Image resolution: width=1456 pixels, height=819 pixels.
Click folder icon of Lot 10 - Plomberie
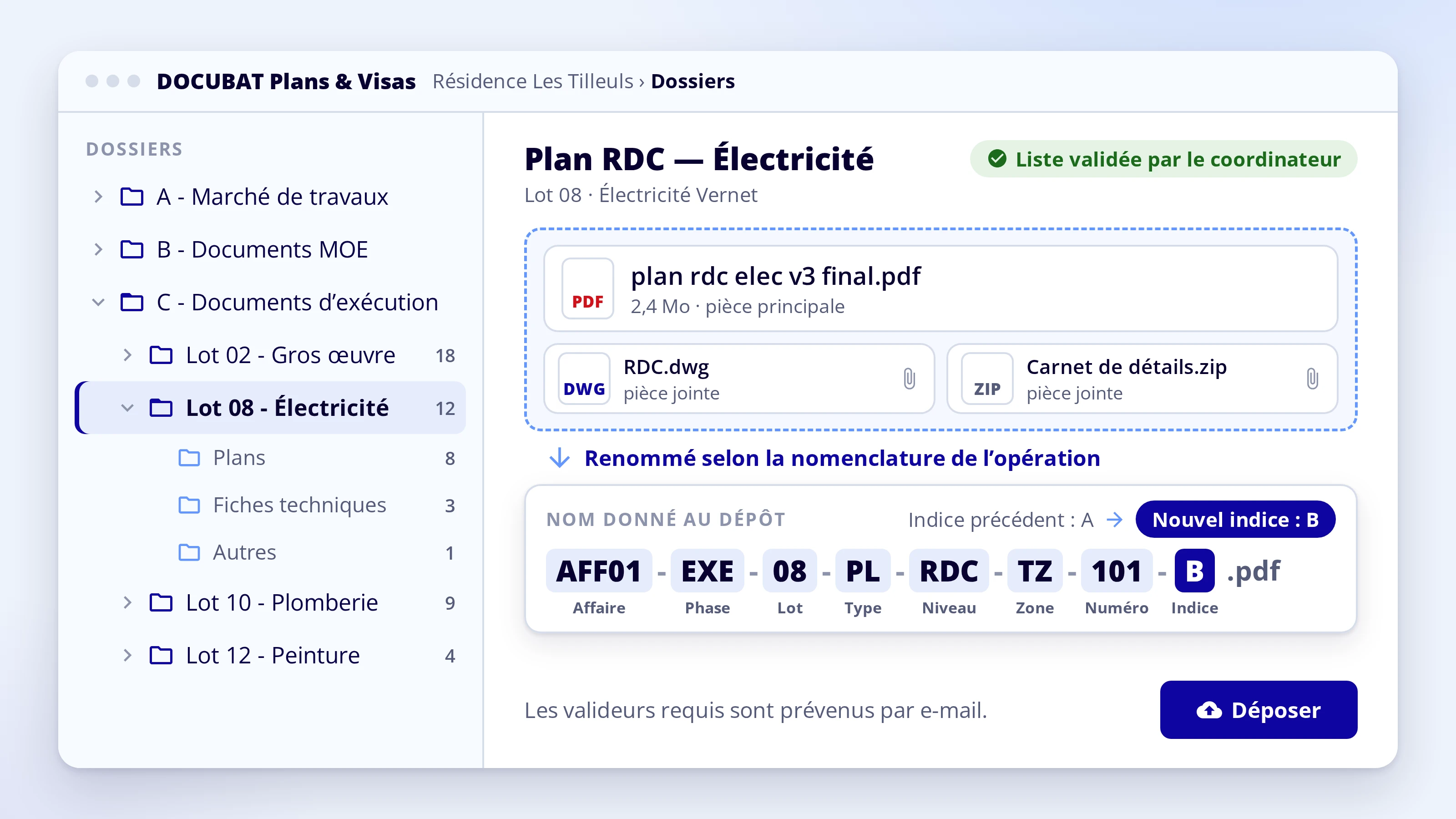[161, 602]
